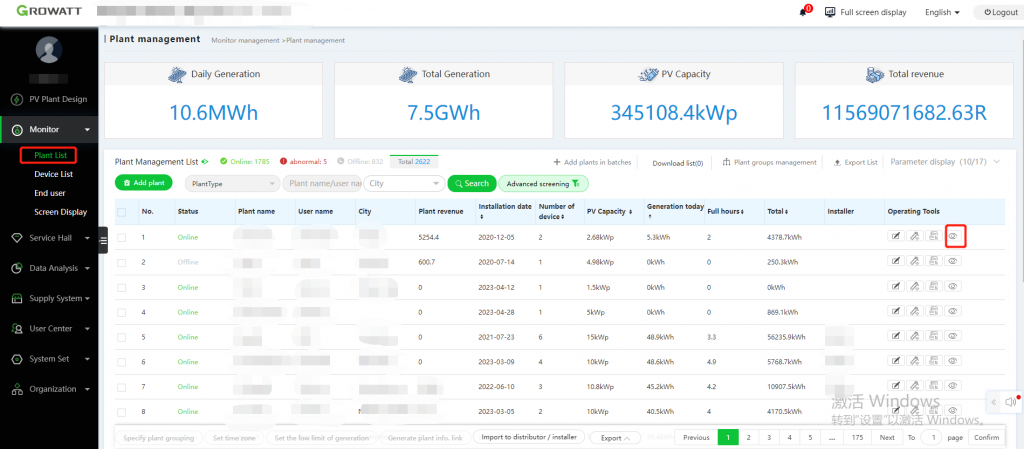Image resolution: width=1024 pixels, height=449 pixels.
Task: Click the wrench tool icon in plant row 4
Action: (x=915, y=312)
